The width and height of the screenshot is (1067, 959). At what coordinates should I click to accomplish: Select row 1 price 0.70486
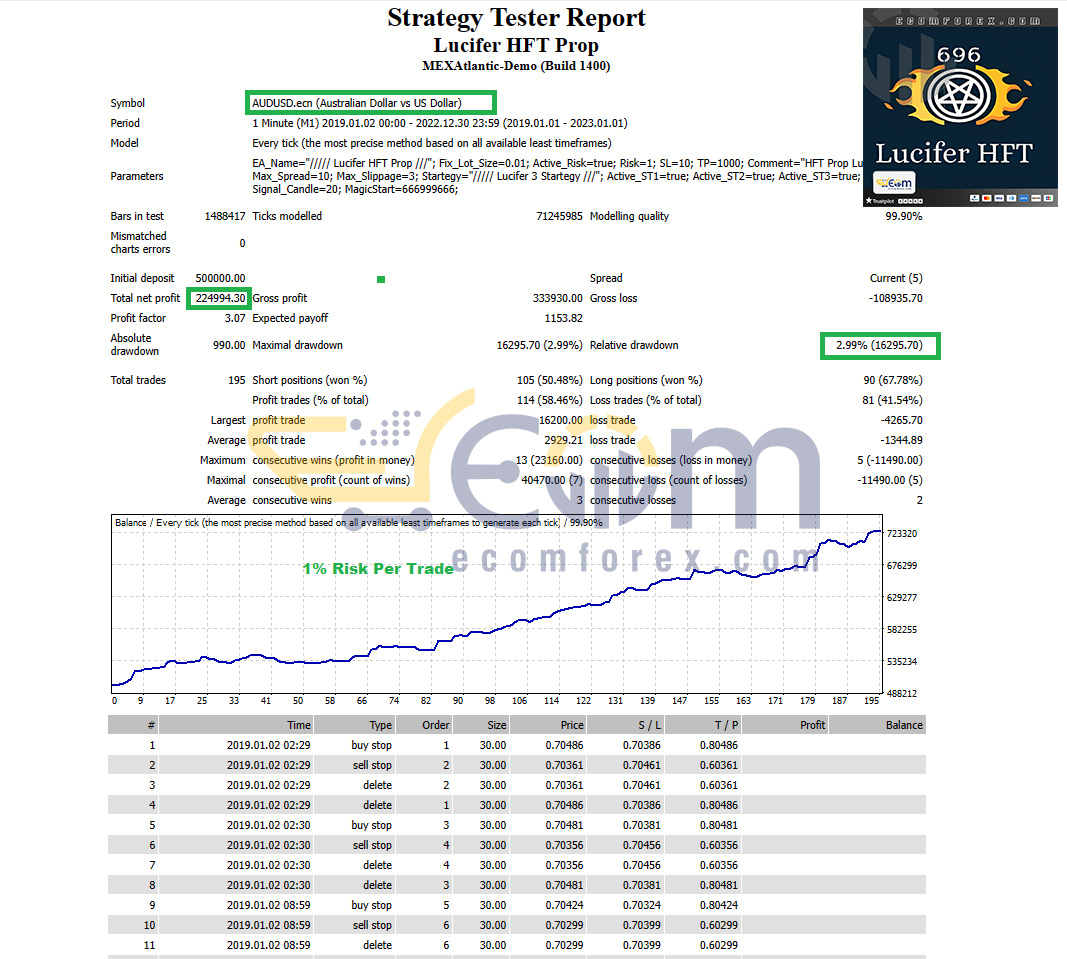coord(564,745)
